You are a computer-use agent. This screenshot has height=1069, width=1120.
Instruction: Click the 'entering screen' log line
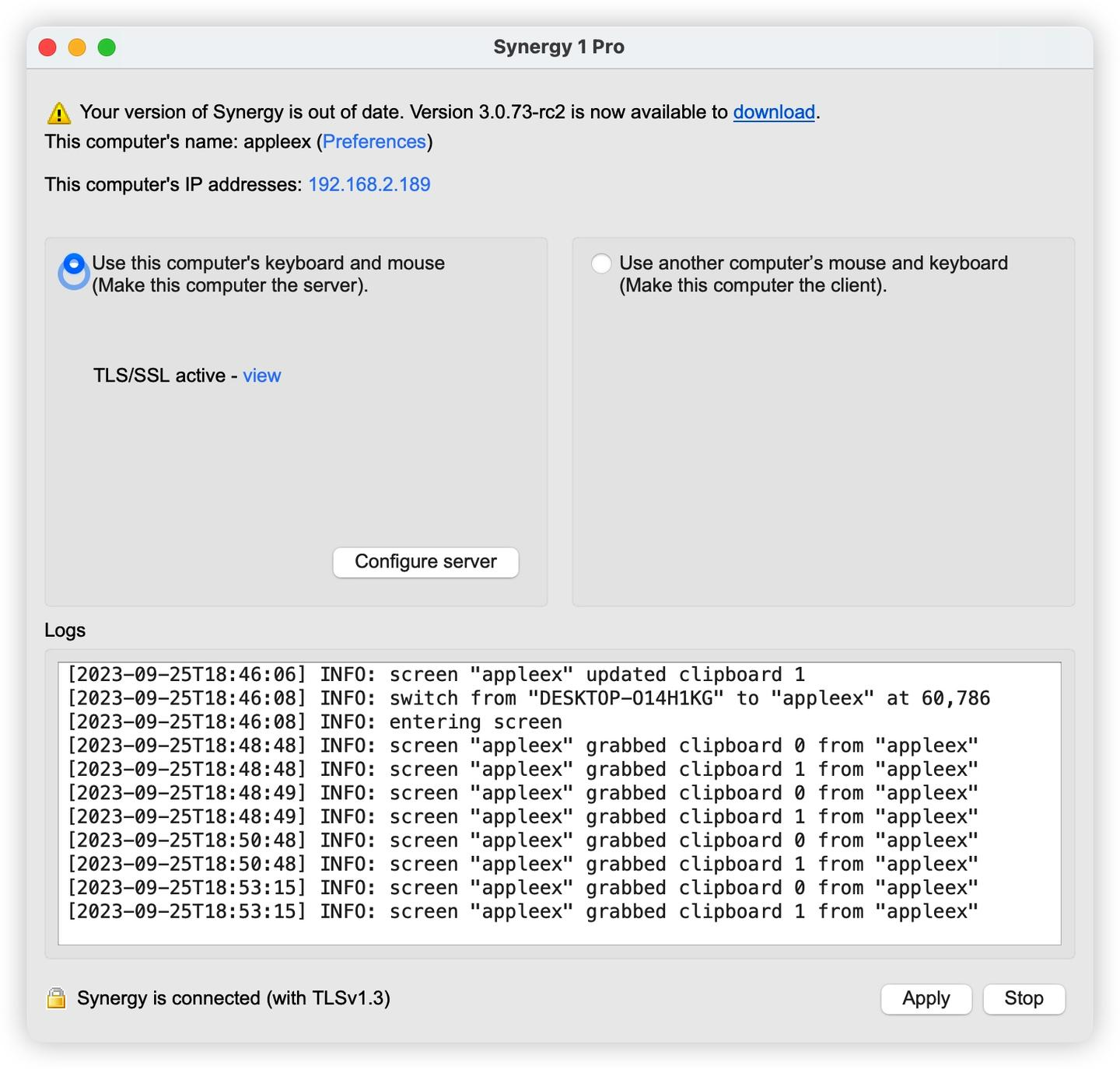(314, 722)
